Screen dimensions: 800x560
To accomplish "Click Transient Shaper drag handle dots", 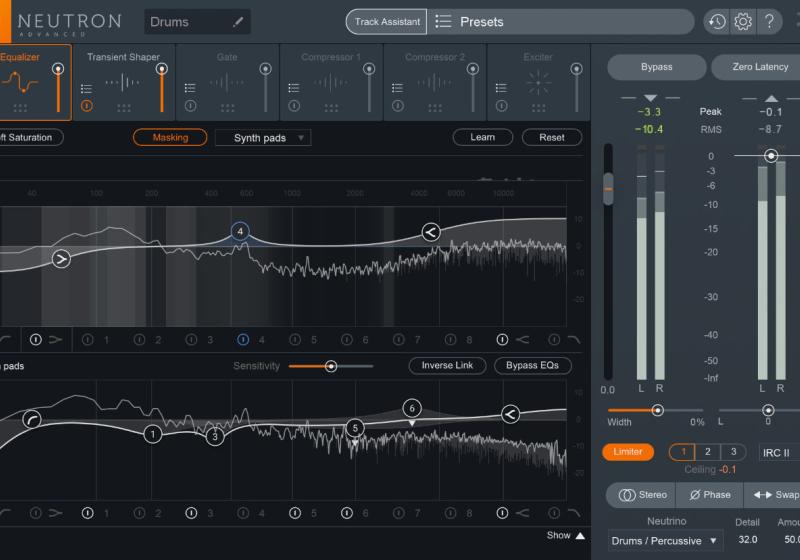I will tap(124, 108).
